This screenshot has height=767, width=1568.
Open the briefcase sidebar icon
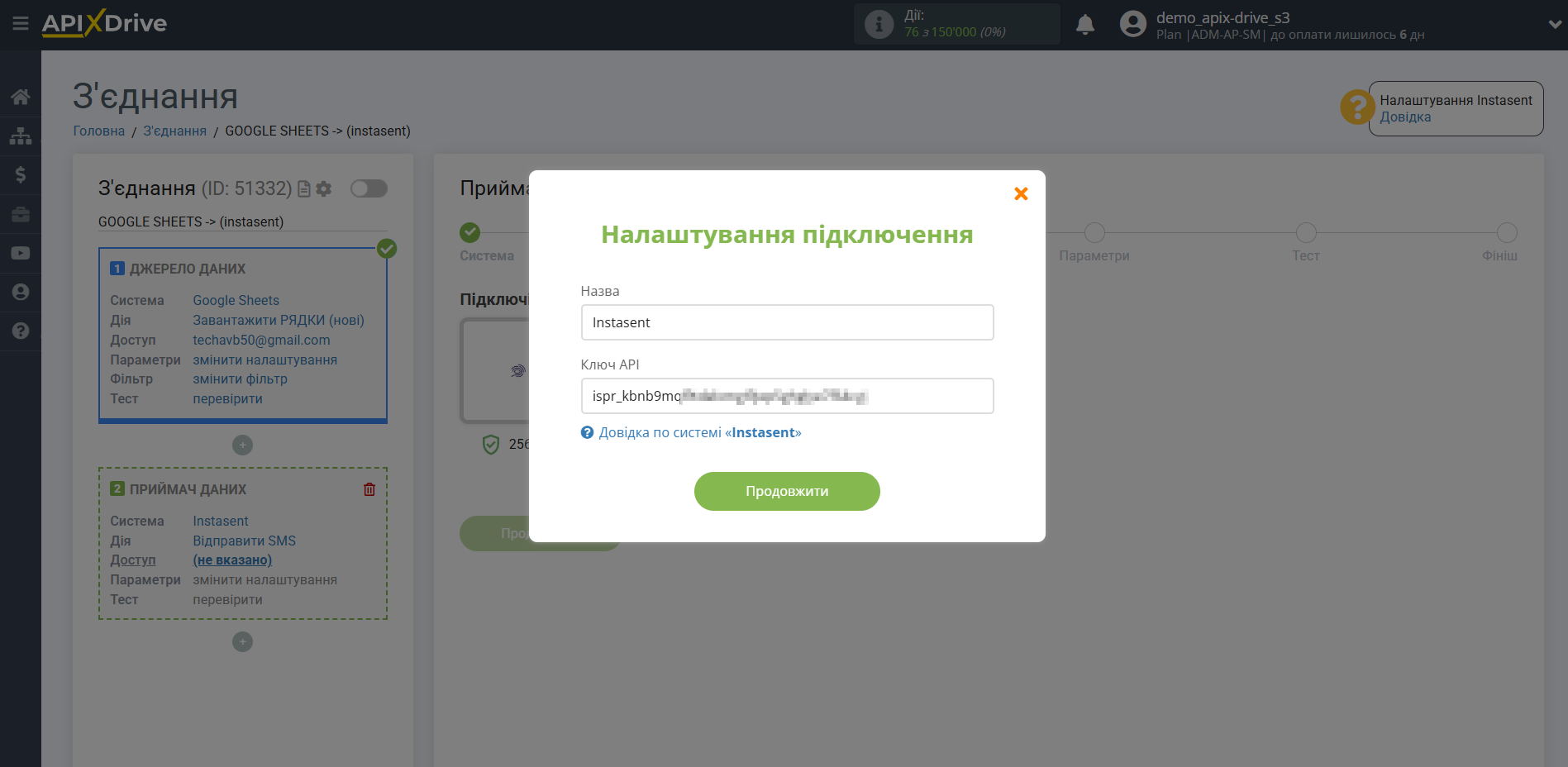[x=21, y=214]
